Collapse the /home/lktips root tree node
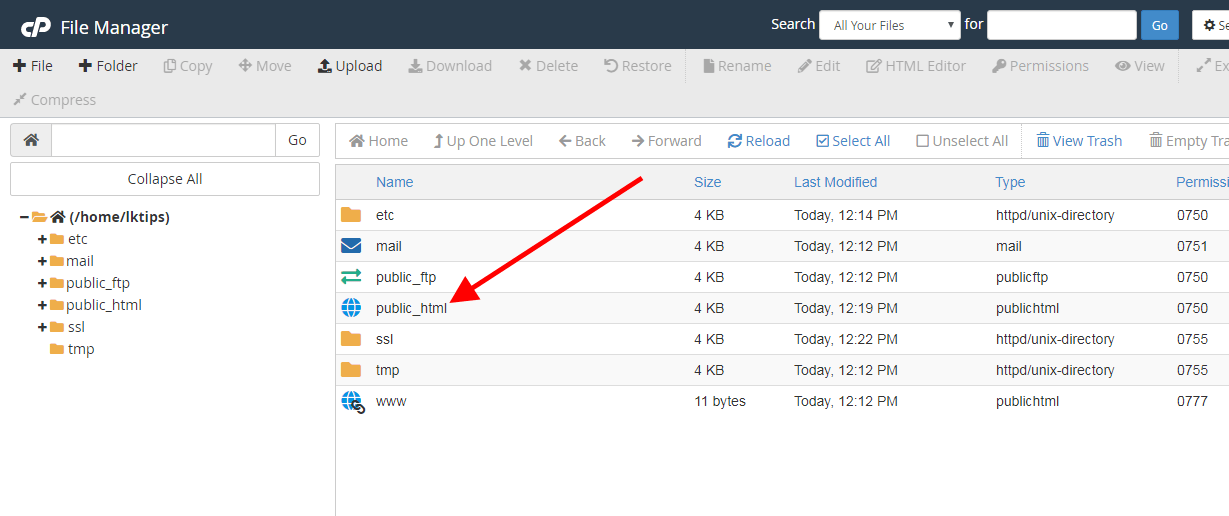1229x516 pixels. click(x=24, y=217)
